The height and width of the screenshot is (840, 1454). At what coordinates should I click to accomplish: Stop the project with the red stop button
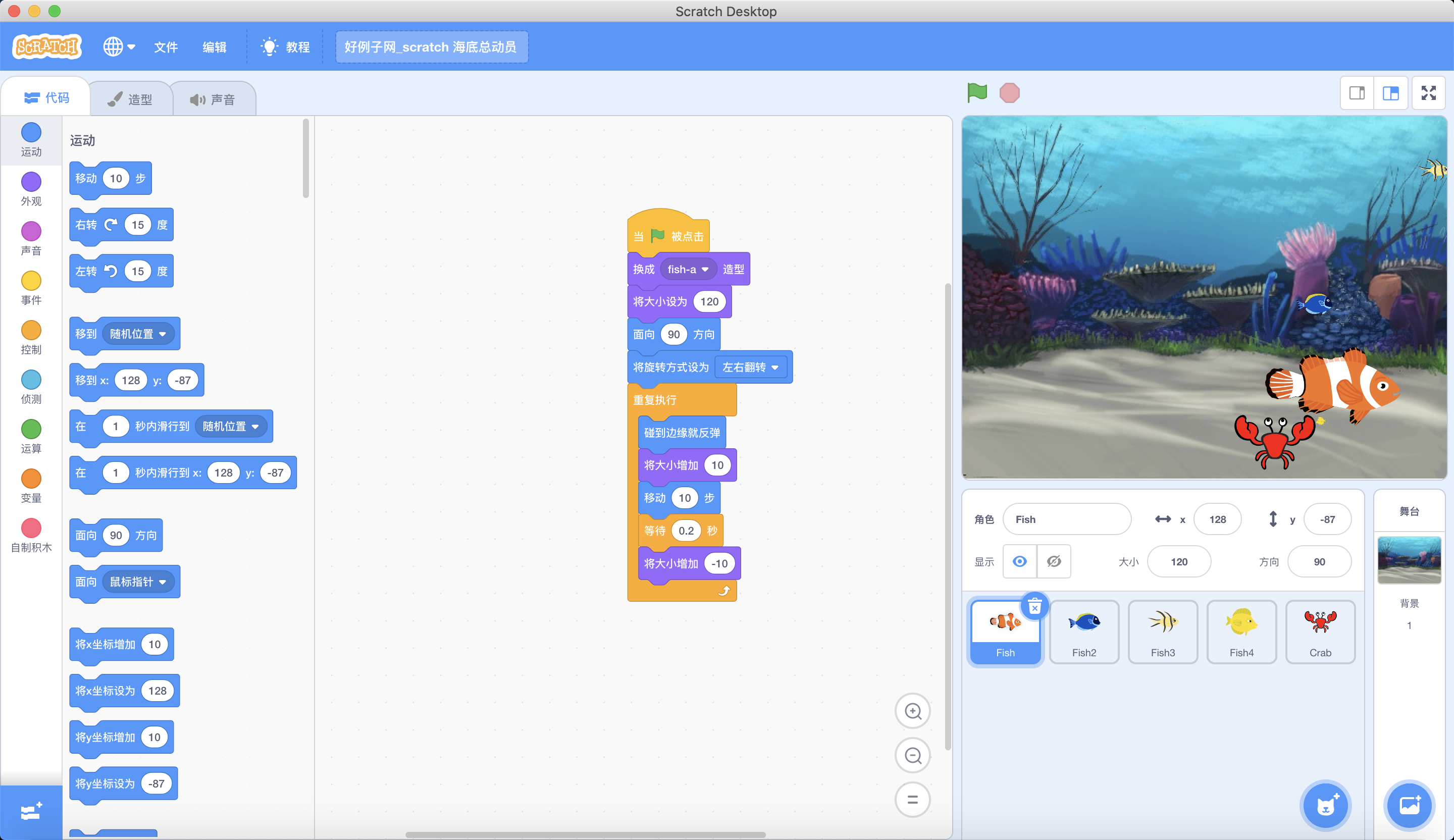point(1009,92)
